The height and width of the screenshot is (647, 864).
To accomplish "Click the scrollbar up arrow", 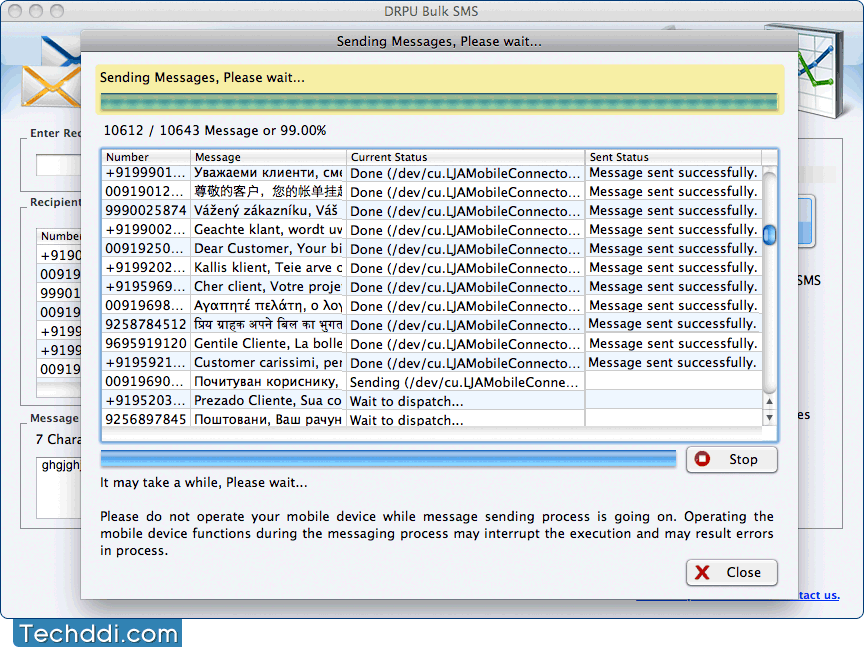I will [769, 401].
